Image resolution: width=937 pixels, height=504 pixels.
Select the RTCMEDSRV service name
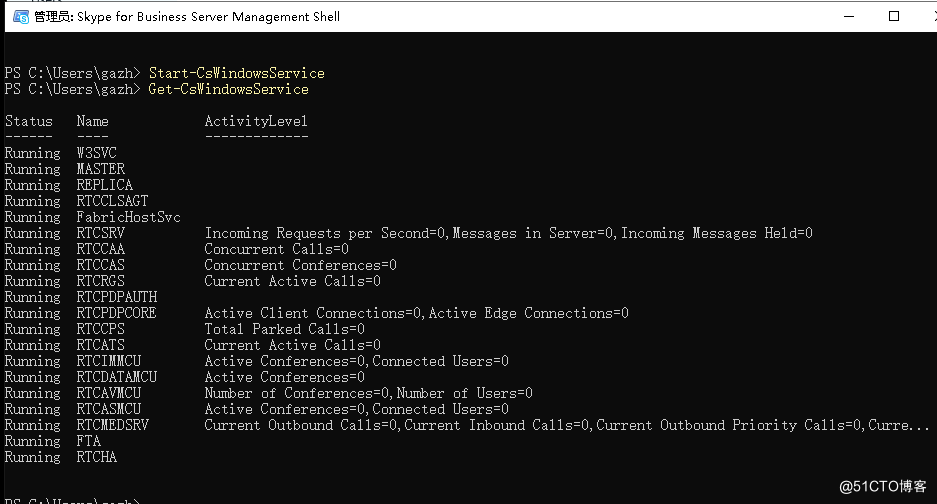coord(112,426)
